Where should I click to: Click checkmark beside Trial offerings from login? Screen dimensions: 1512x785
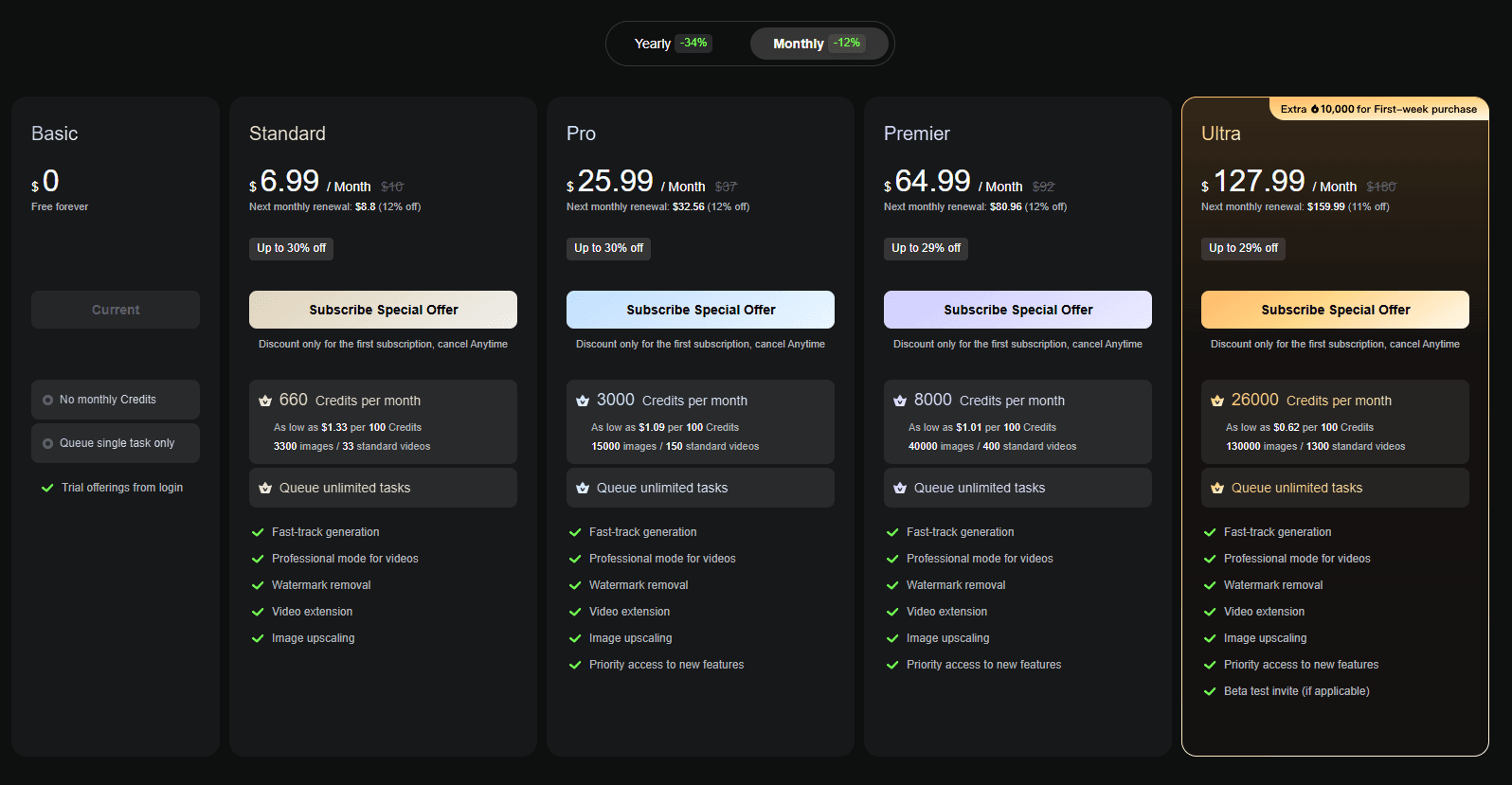[x=47, y=488]
